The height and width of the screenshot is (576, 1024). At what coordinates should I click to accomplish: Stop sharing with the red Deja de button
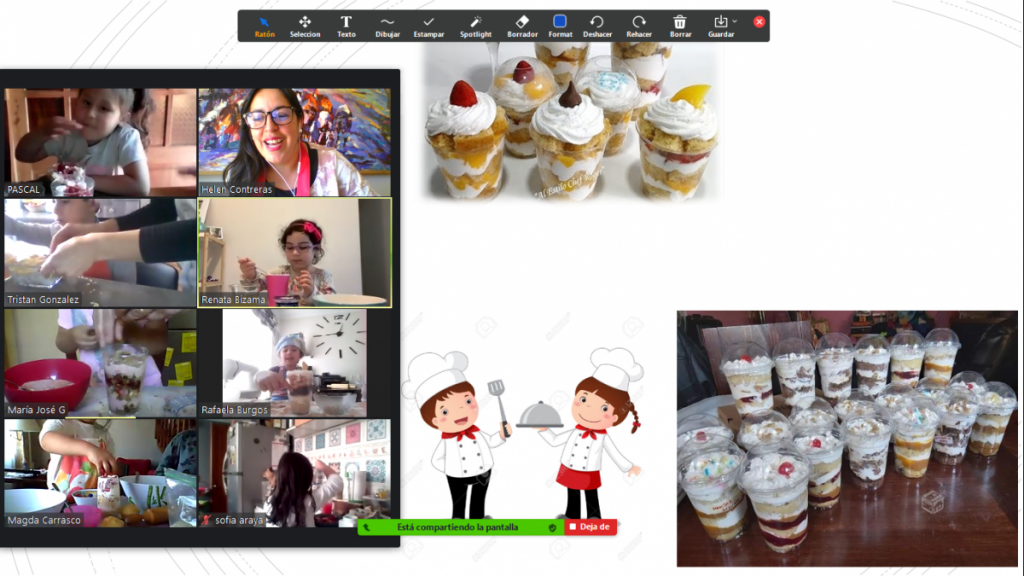[590, 527]
